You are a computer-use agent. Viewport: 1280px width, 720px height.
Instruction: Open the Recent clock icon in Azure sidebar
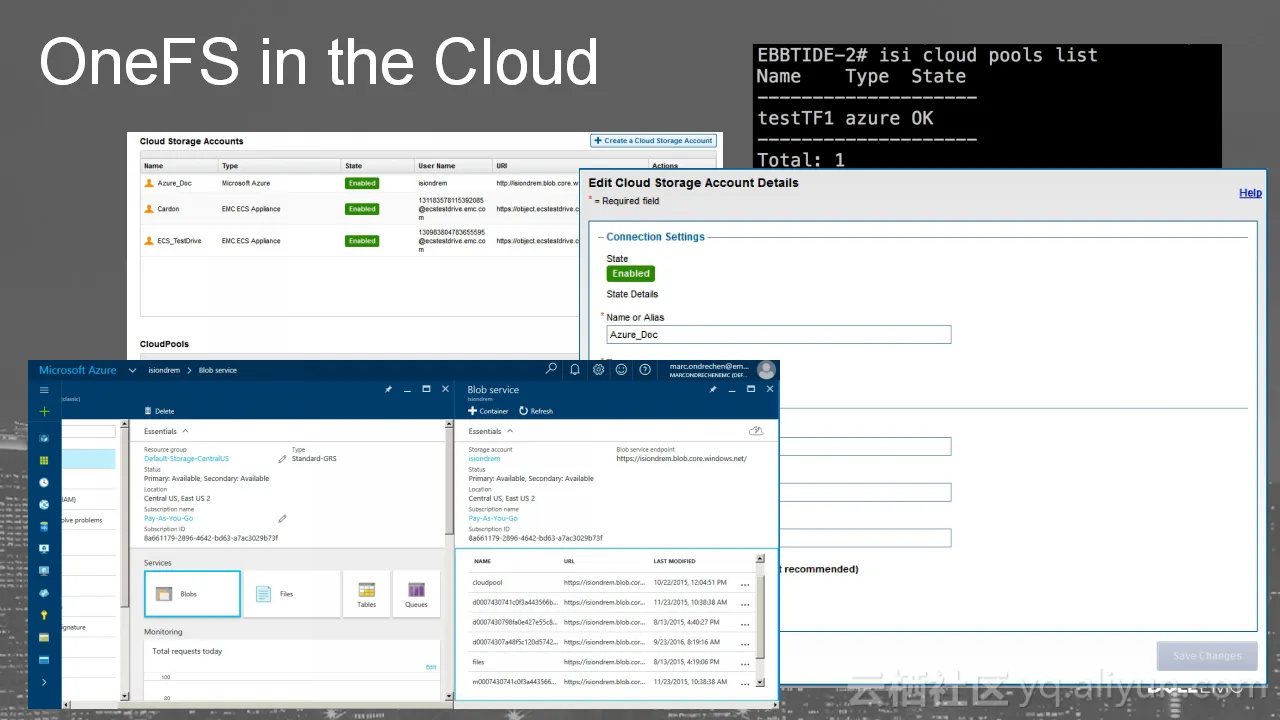coord(44,482)
